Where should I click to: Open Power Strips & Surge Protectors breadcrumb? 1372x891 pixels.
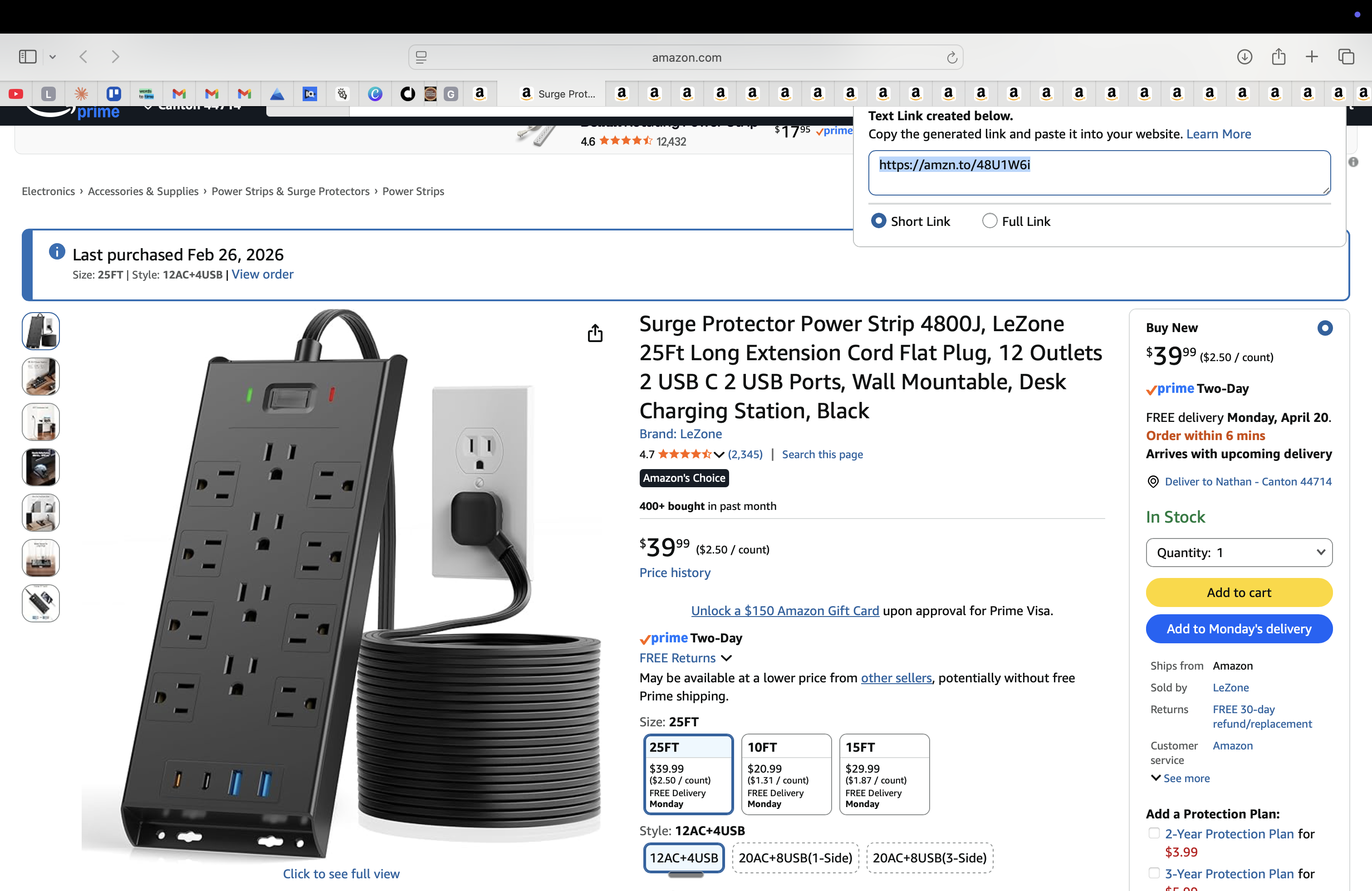point(290,191)
